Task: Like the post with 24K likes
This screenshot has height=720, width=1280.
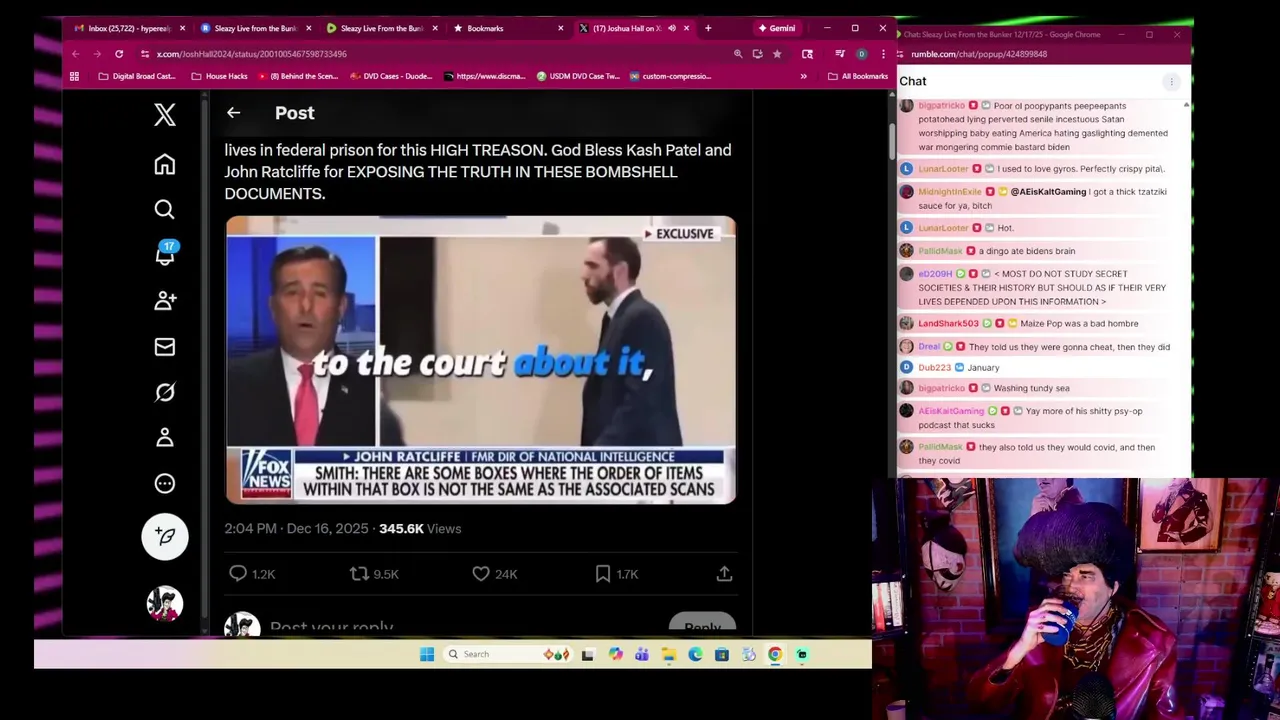Action: click(494, 573)
